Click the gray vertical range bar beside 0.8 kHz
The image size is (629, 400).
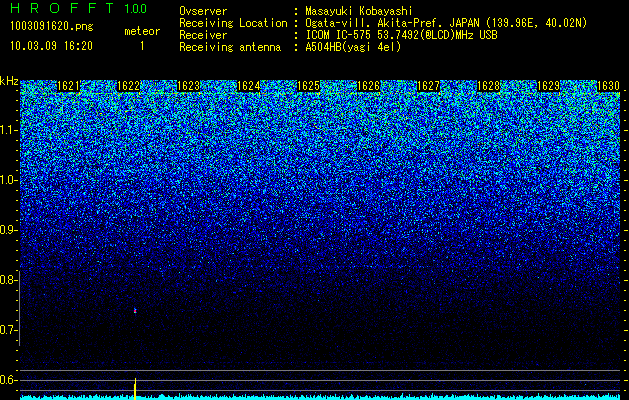pyautogui.click(x=19, y=308)
